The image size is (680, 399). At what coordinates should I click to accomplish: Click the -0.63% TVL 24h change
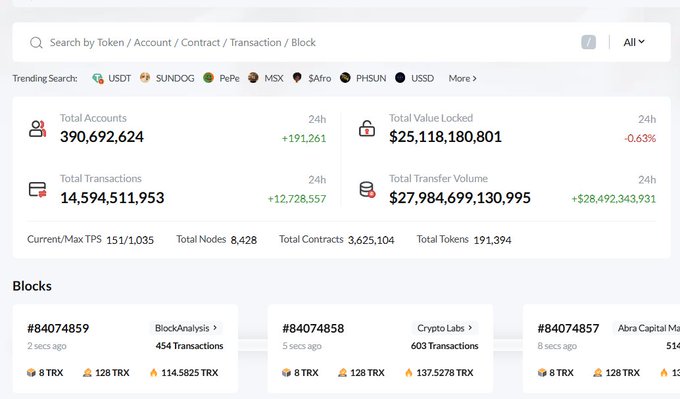640,138
